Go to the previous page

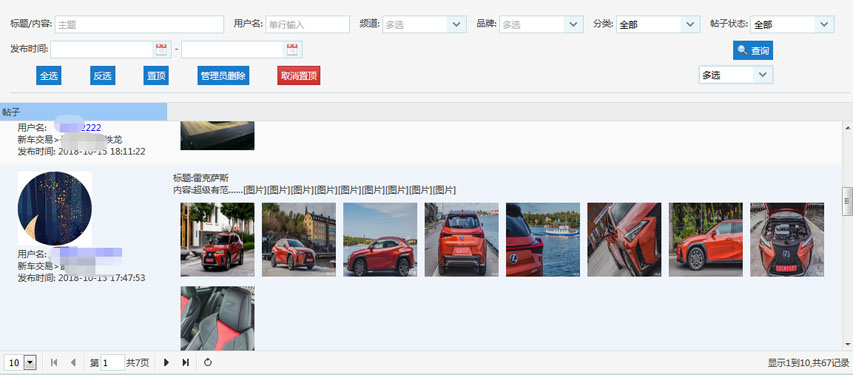click(x=73, y=362)
